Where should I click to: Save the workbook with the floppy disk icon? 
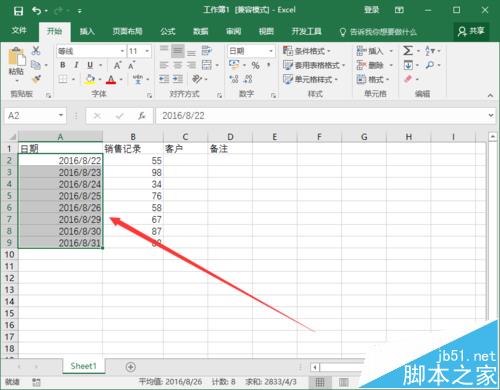pyautogui.click(x=18, y=11)
